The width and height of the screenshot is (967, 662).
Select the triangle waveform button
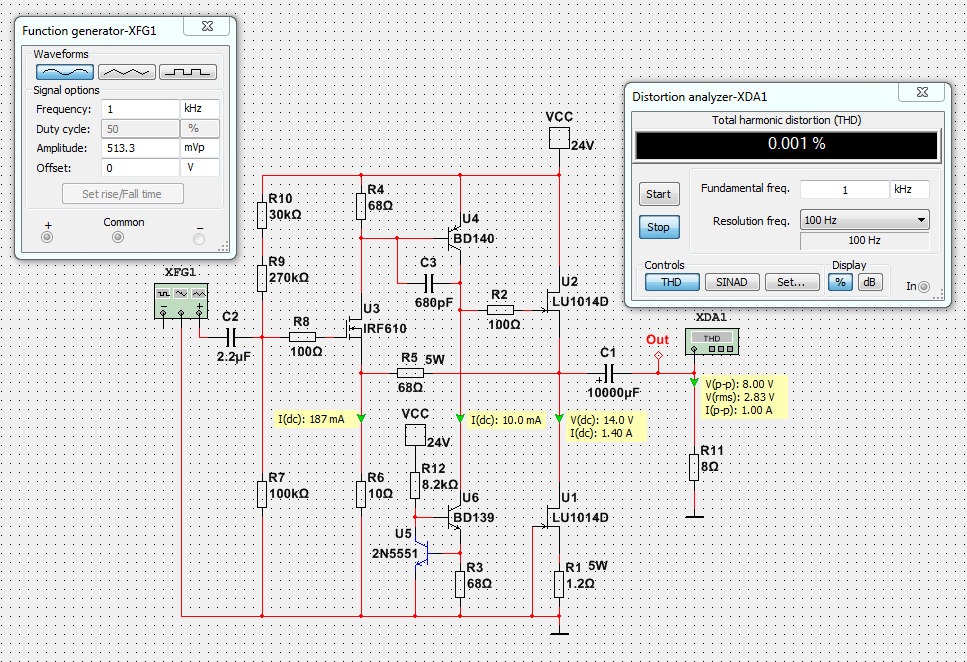point(126,72)
